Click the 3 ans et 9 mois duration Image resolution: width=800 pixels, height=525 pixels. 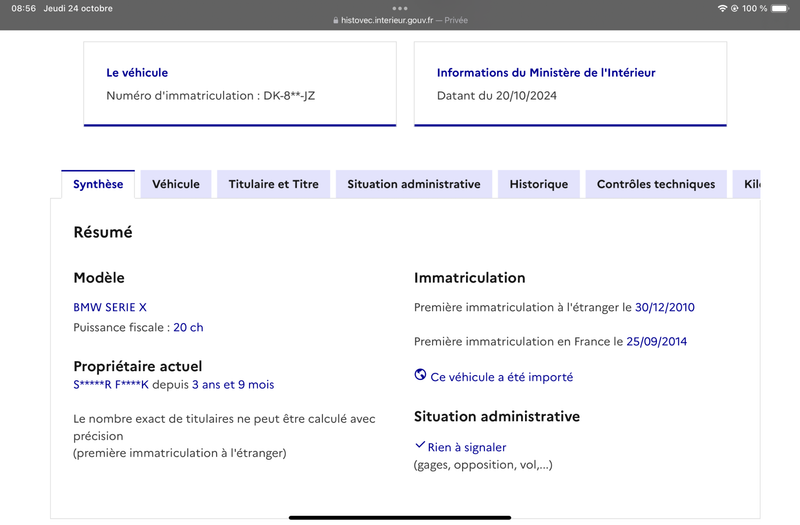tap(233, 385)
